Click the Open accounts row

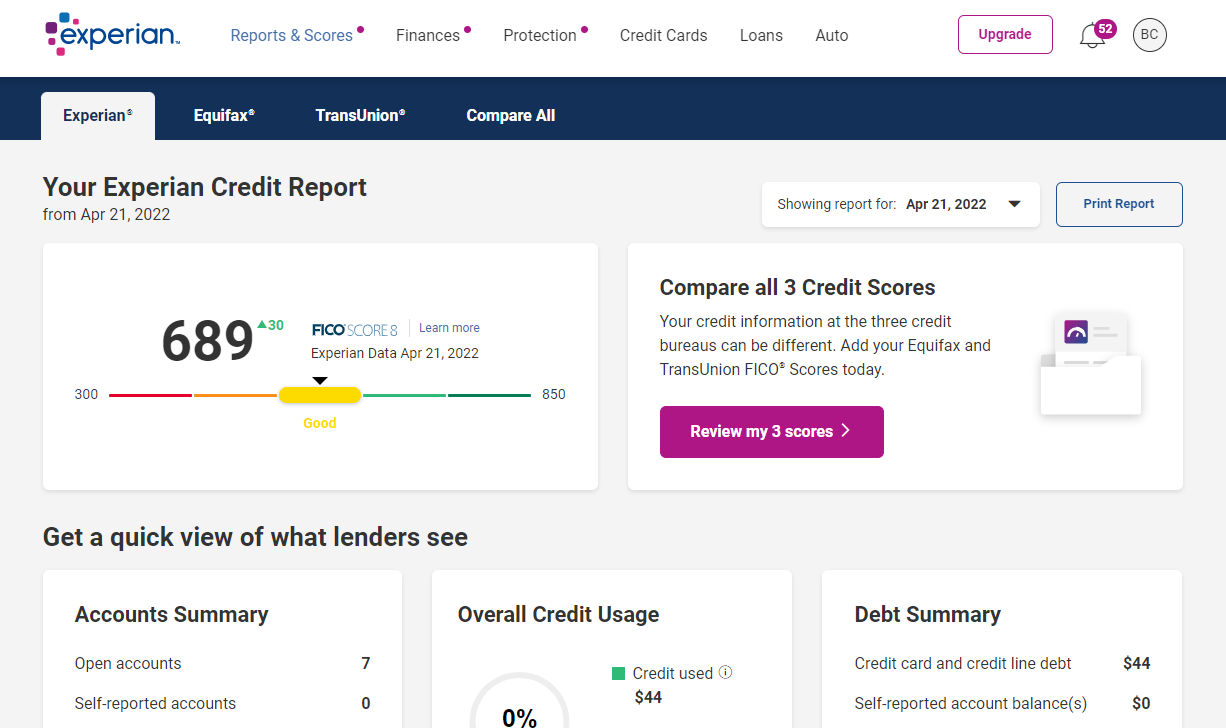click(x=222, y=664)
